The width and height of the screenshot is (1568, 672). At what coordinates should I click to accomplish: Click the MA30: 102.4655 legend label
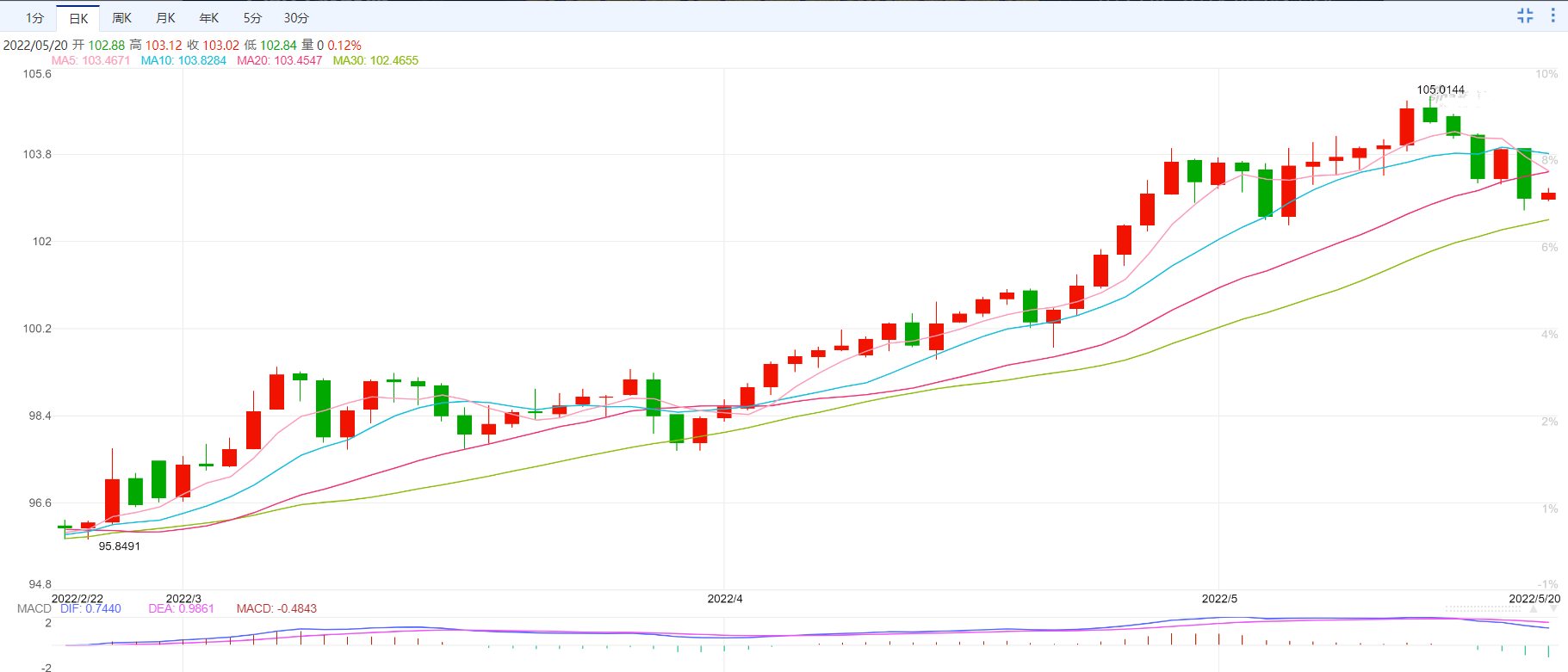point(375,60)
